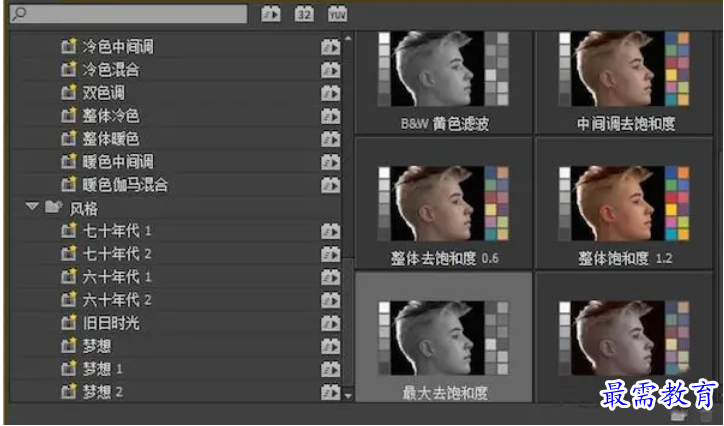This screenshot has height=426, width=724.
Task: Click the New Custom Bin folder icon
Action: point(679,415)
